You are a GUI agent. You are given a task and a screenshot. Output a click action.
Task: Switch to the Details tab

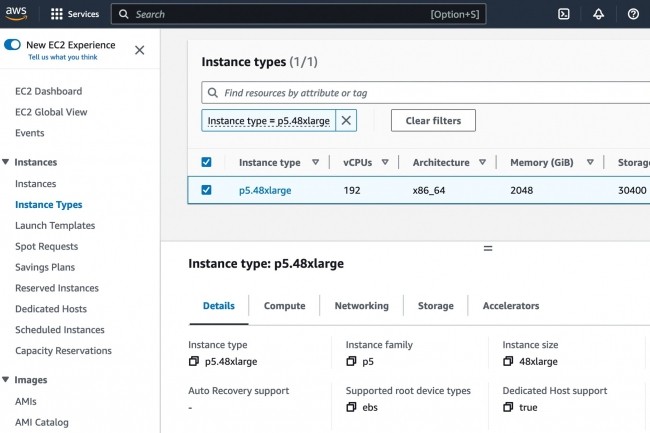point(219,306)
